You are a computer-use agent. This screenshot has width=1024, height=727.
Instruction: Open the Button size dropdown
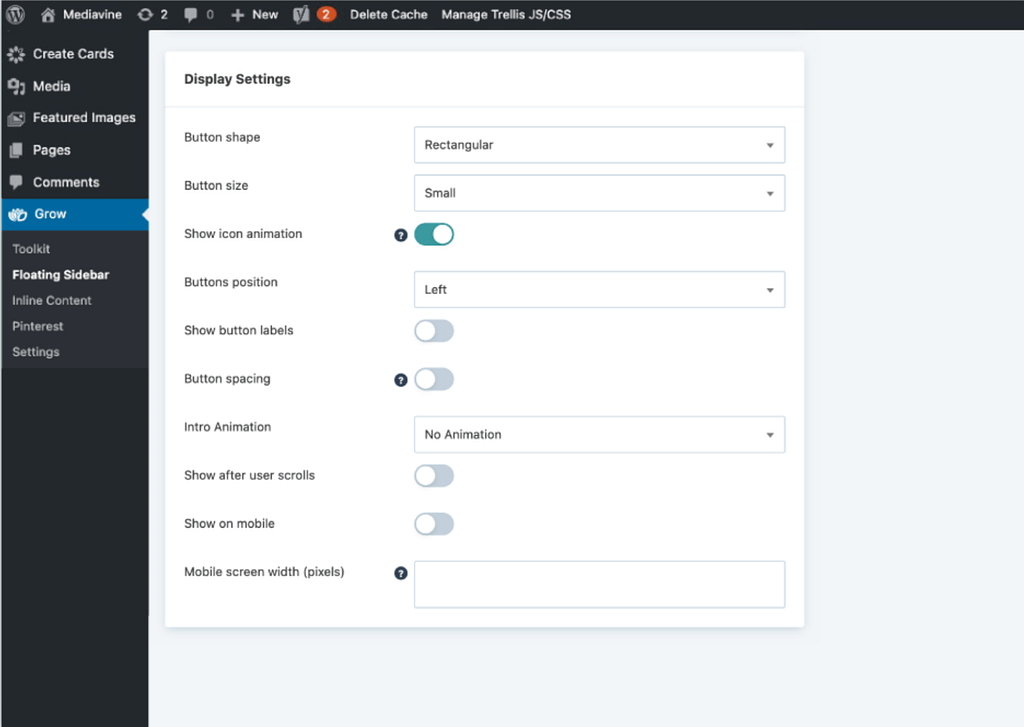pos(600,193)
